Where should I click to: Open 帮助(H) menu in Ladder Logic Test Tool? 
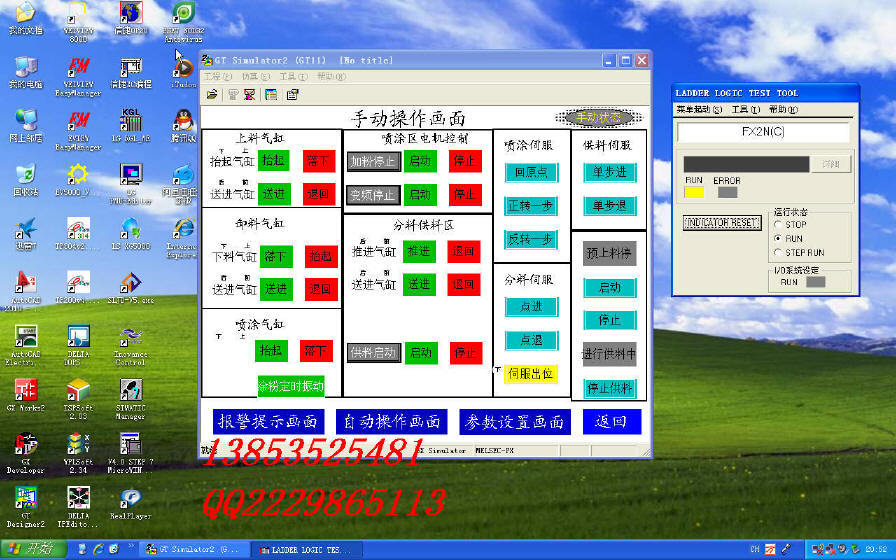coord(784,109)
